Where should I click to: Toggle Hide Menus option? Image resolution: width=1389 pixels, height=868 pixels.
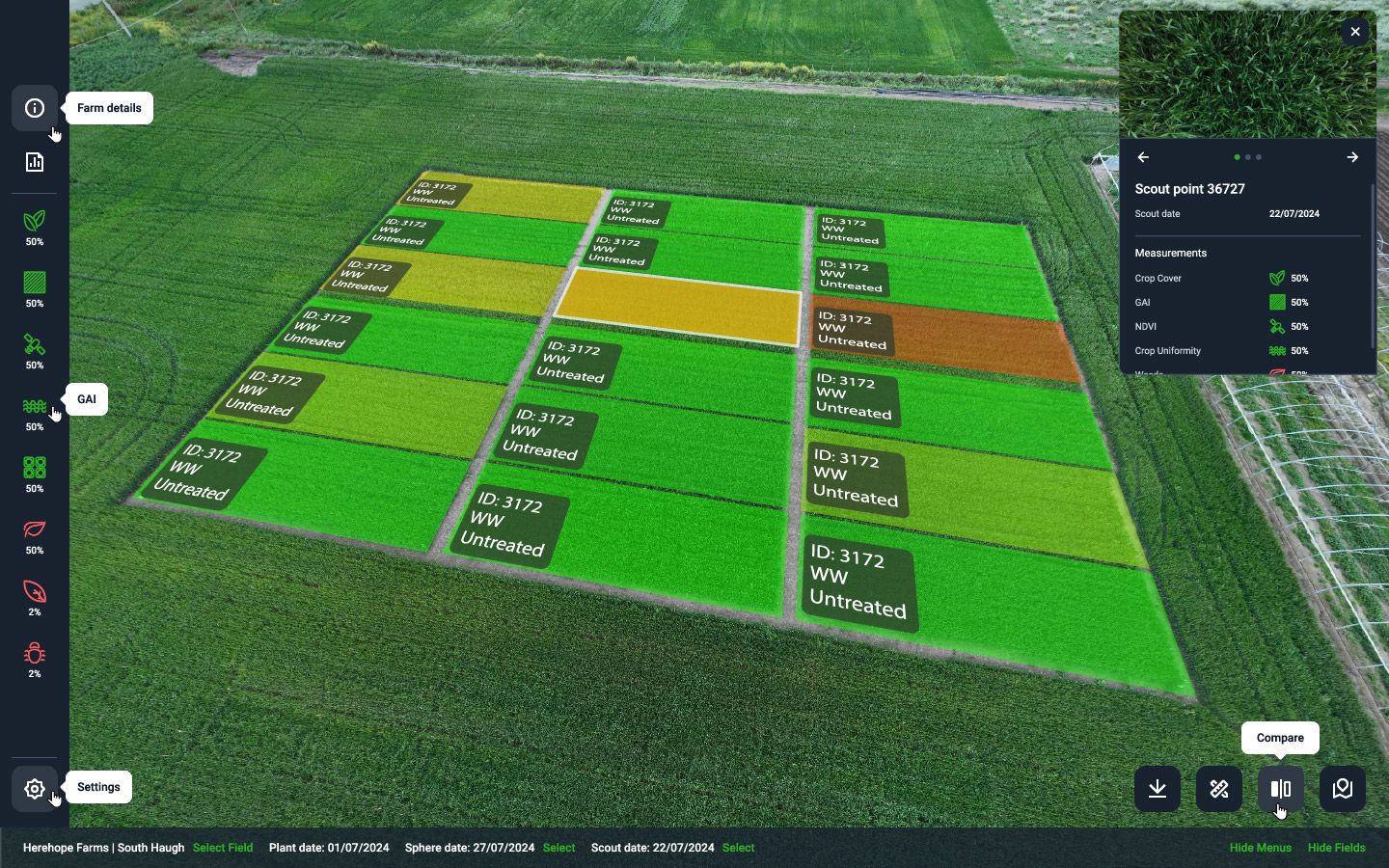[x=1260, y=848]
